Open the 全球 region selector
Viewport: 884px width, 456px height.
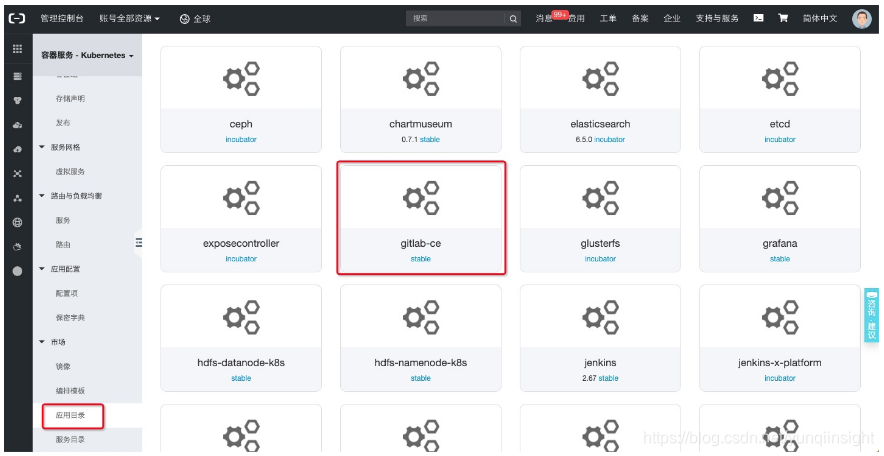point(195,19)
